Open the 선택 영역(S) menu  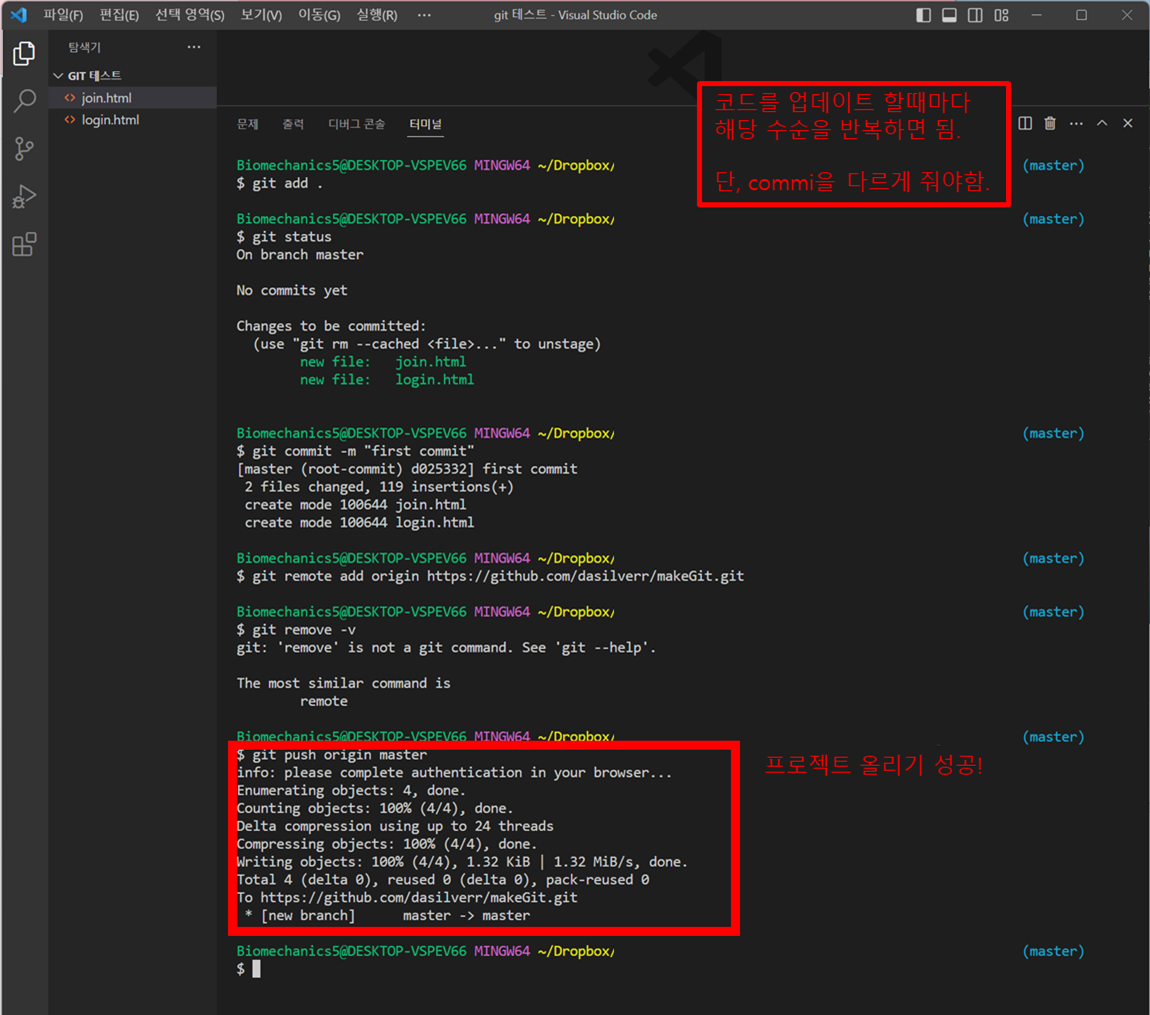tap(189, 15)
